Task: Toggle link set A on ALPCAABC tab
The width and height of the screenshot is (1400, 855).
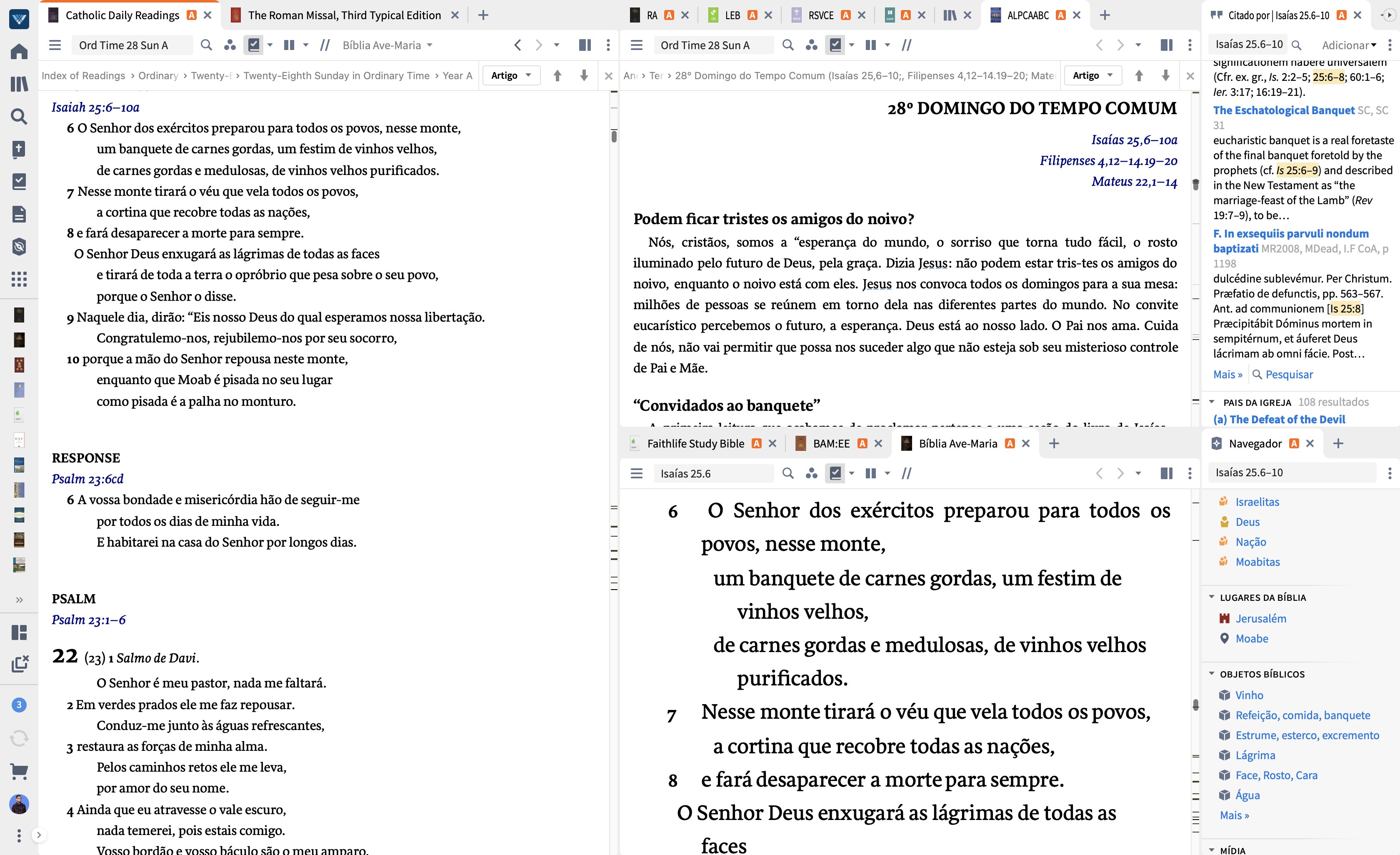Action: [x=1061, y=15]
